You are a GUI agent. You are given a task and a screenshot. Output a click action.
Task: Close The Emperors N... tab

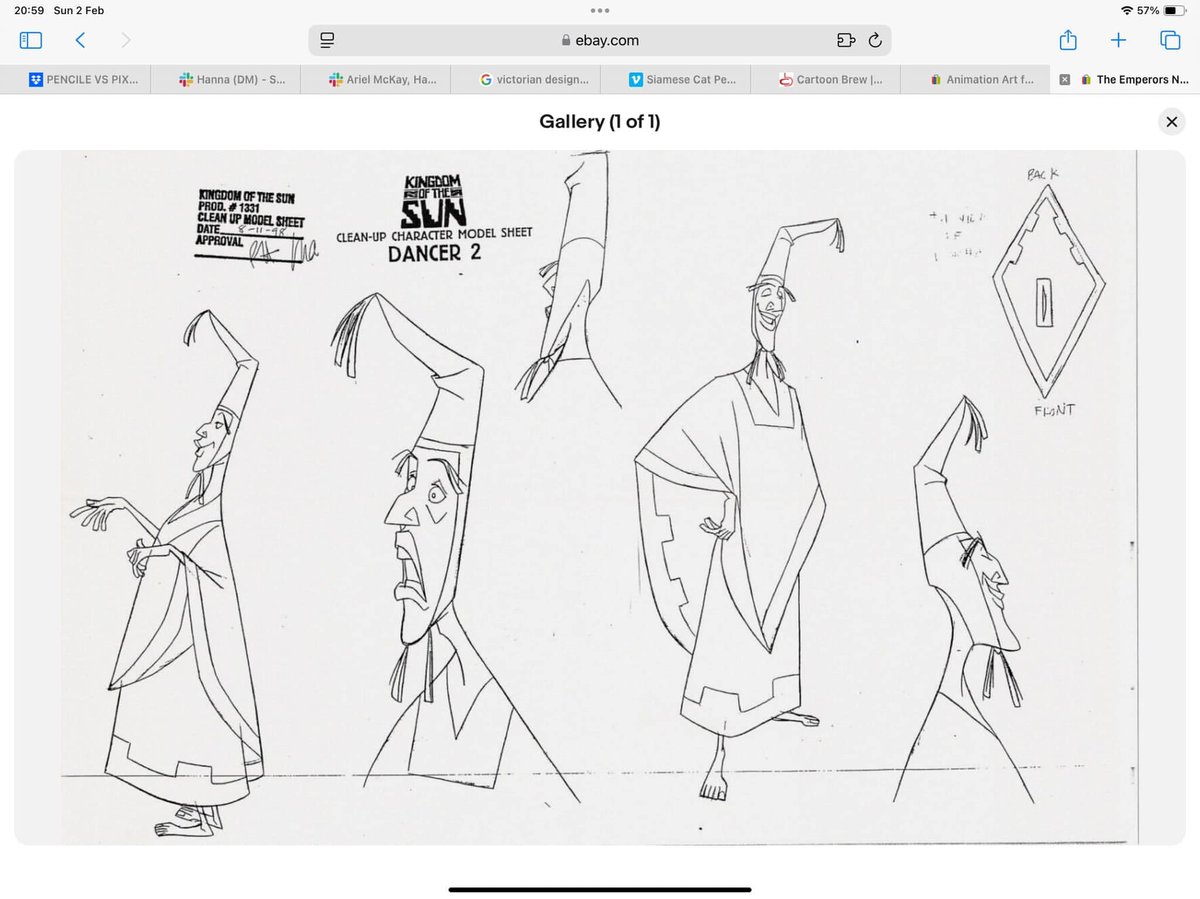point(1065,80)
